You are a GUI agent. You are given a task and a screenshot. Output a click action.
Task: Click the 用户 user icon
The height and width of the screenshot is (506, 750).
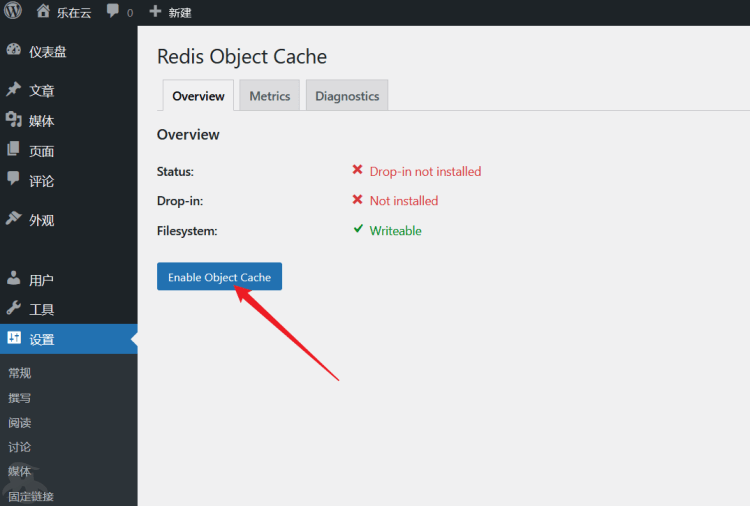(13, 277)
